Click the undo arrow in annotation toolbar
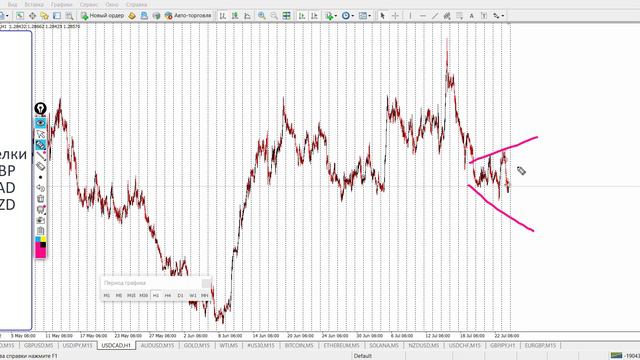 click(x=40, y=188)
